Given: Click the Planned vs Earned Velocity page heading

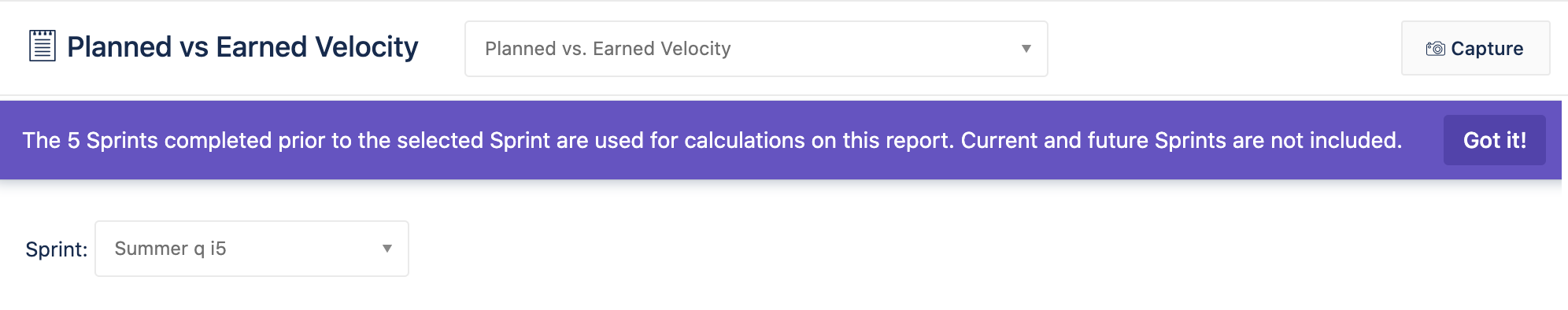Looking at the screenshot, I should pyautogui.click(x=242, y=46).
